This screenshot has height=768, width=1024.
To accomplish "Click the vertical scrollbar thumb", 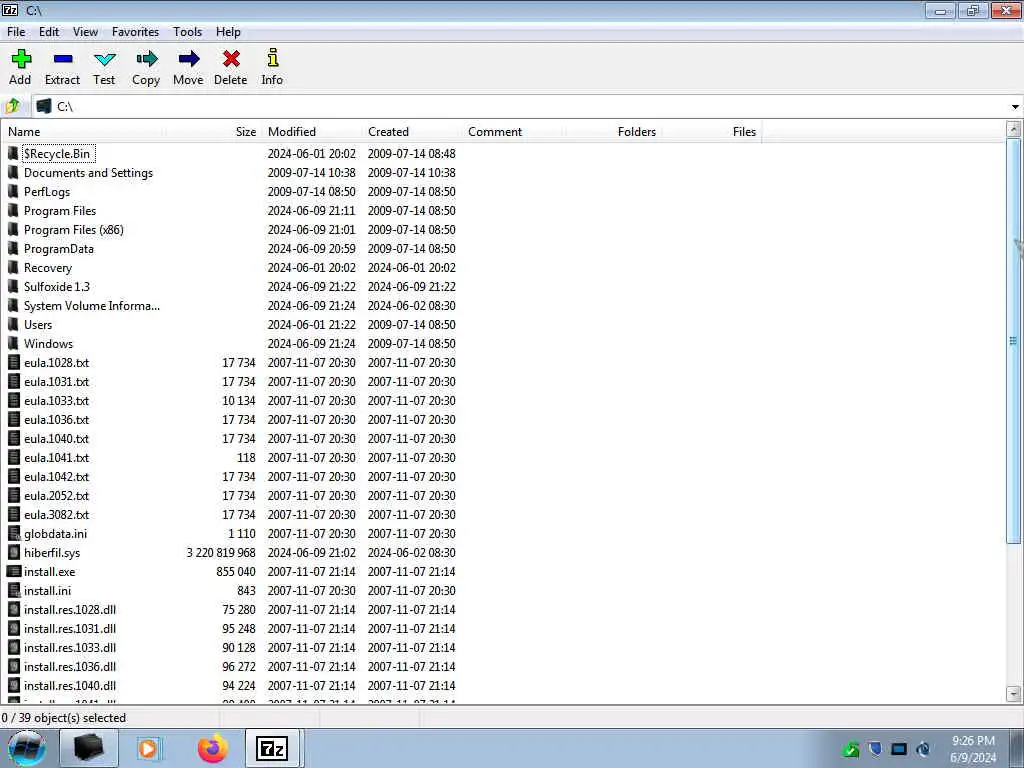I will pos(1014,340).
